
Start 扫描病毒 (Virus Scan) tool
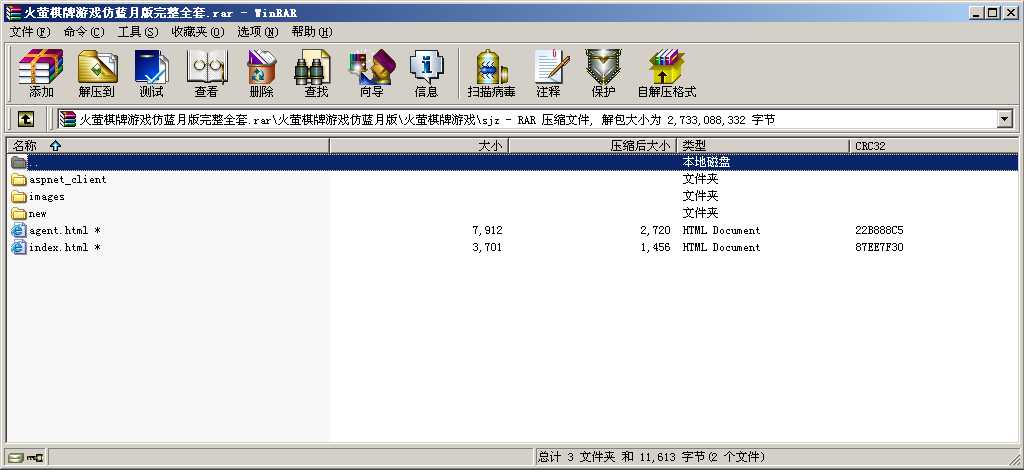pyautogui.click(x=492, y=72)
